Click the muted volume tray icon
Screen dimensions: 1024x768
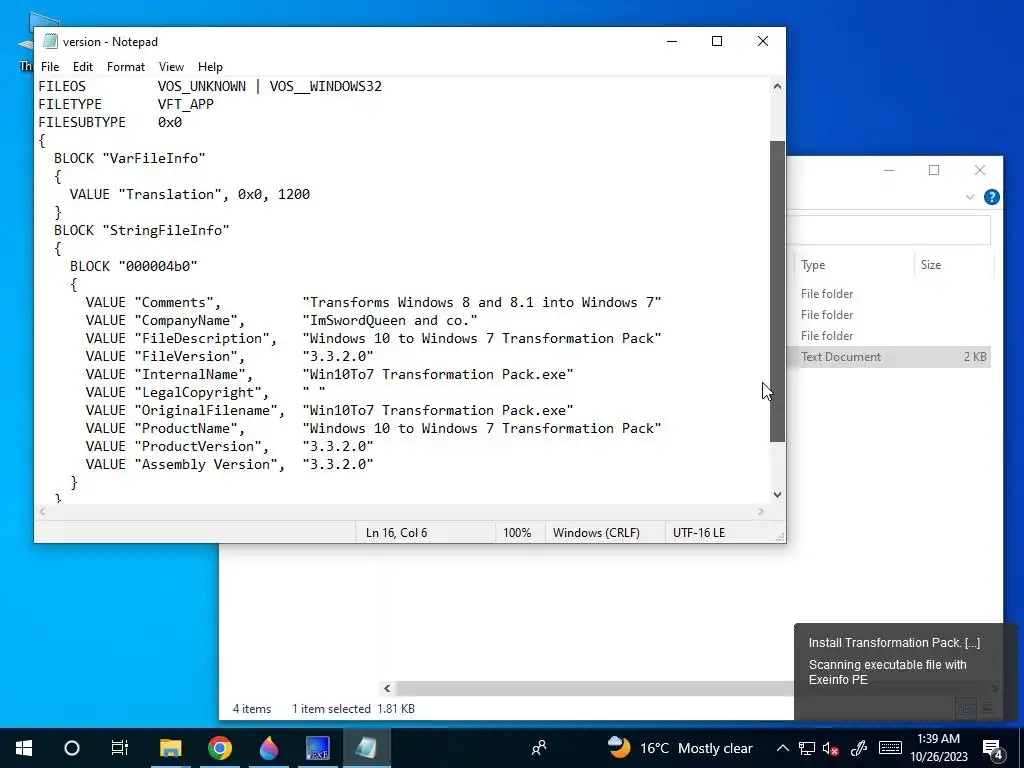pyautogui.click(x=831, y=748)
